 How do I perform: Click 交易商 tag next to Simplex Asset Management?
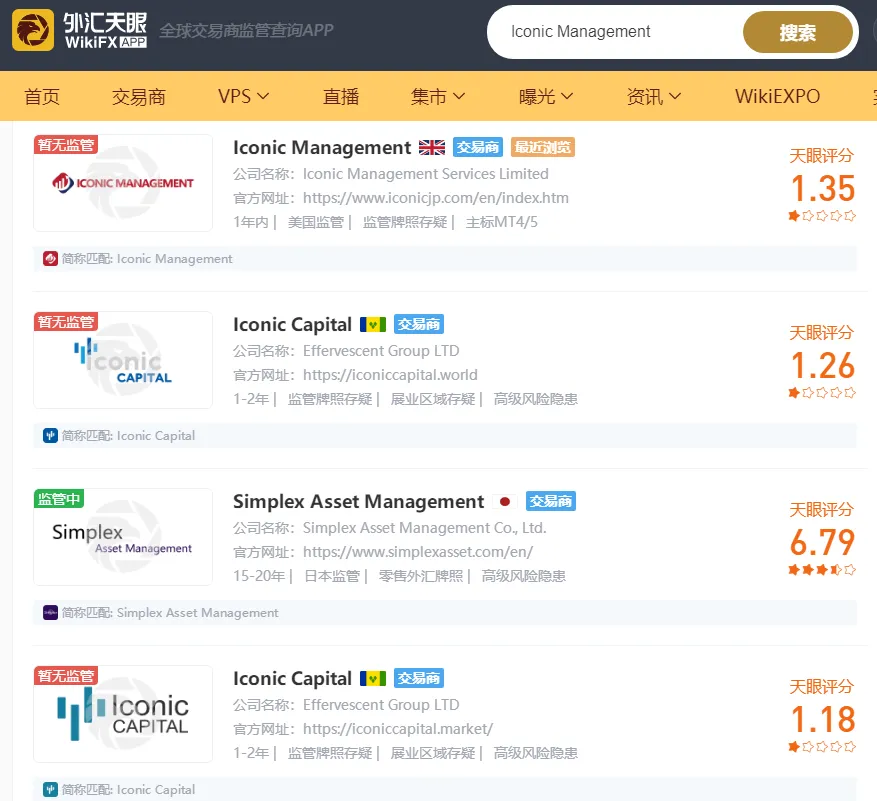coord(551,501)
